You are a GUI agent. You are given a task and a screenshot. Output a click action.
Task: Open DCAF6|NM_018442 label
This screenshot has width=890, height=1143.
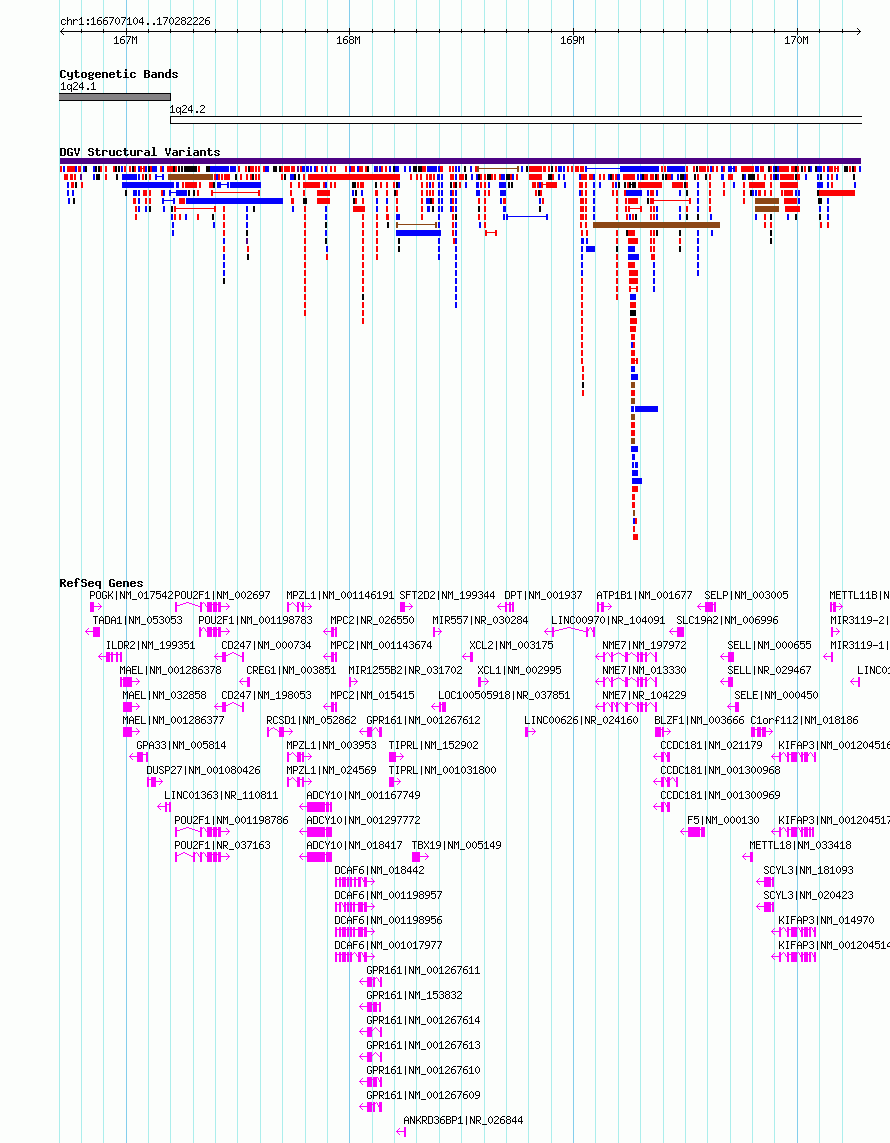(x=379, y=870)
